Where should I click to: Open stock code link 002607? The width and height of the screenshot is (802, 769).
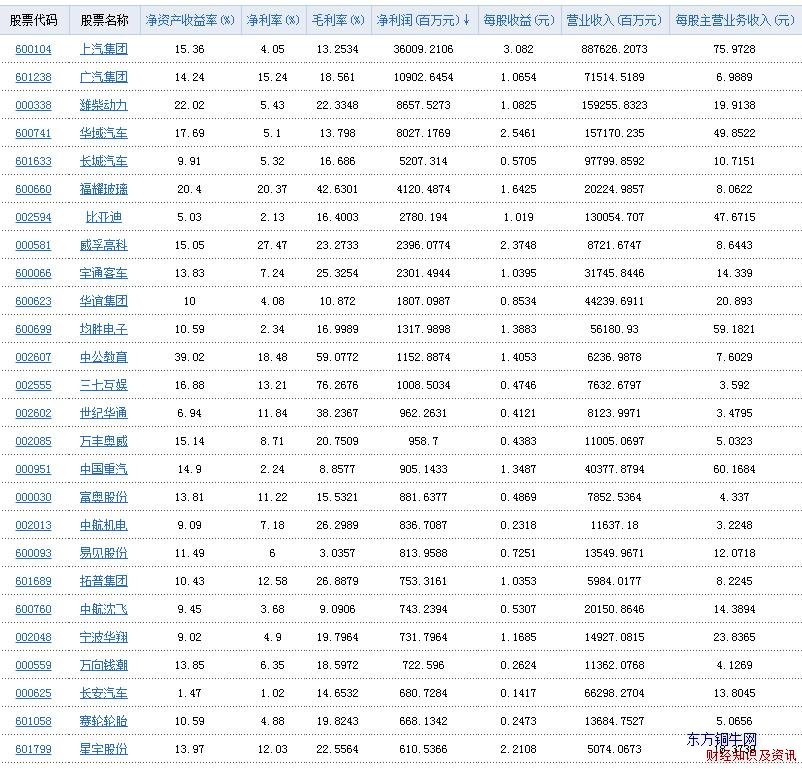point(33,358)
